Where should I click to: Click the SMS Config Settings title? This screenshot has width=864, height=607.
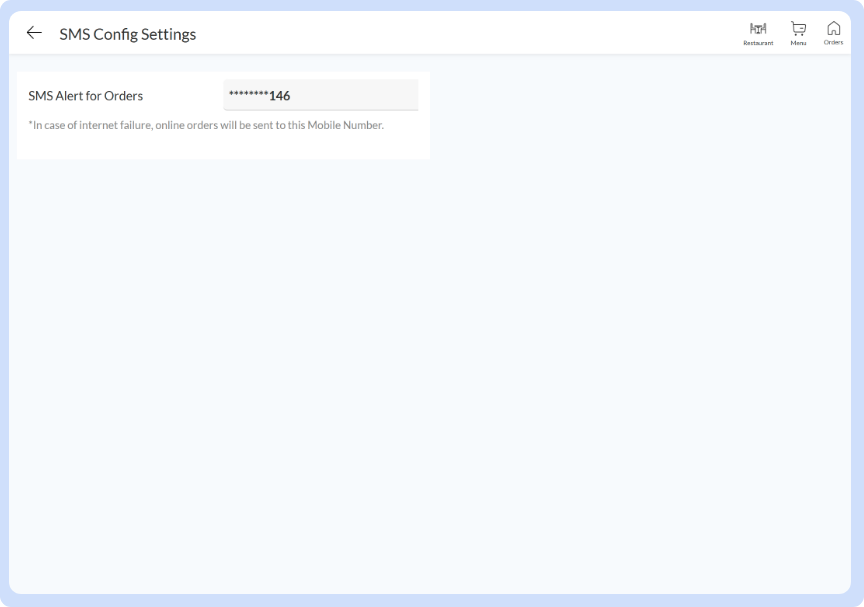point(128,33)
